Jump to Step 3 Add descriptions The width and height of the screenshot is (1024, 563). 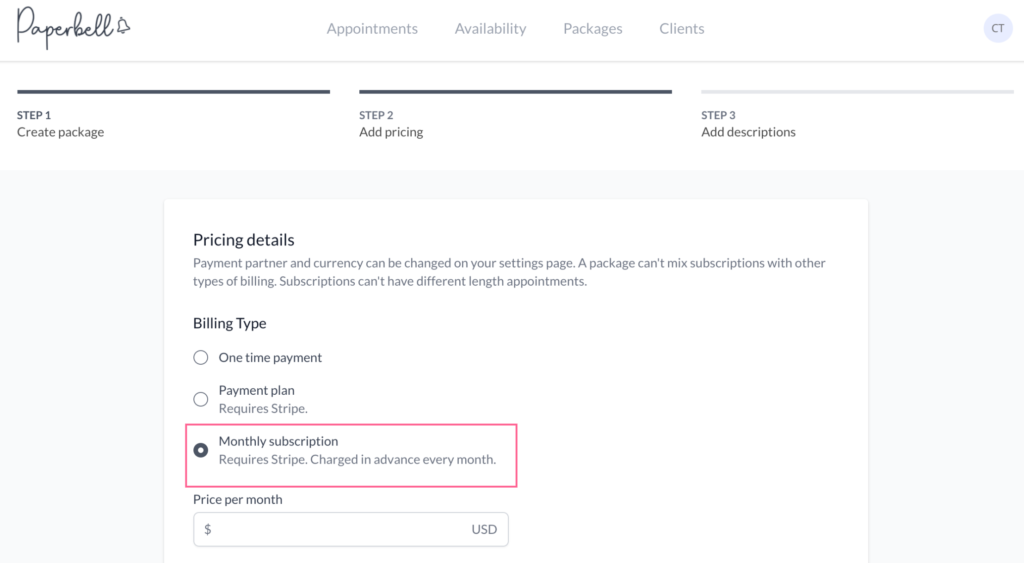[x=748, y=123]
